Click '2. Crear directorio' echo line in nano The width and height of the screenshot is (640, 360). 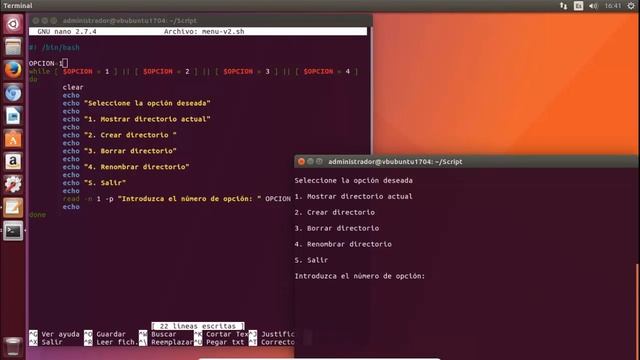(x=120, y=135)
